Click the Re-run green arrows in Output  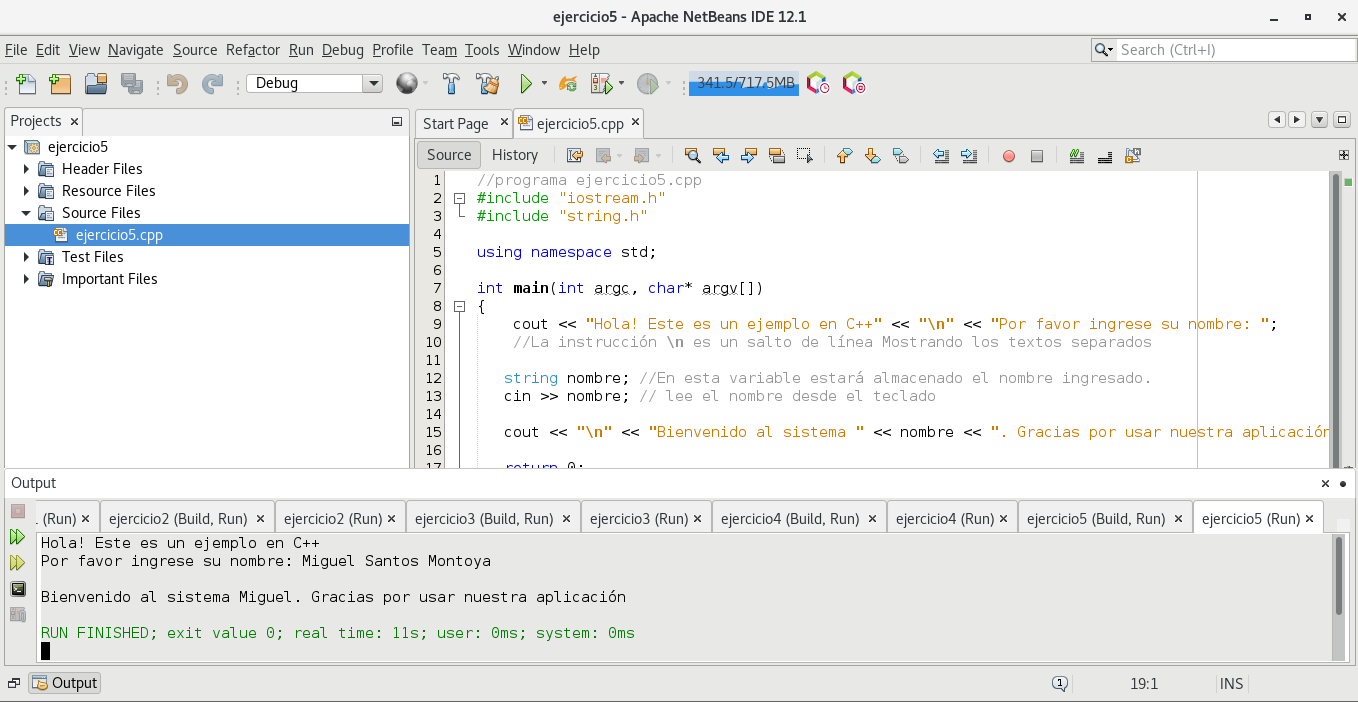18,537
